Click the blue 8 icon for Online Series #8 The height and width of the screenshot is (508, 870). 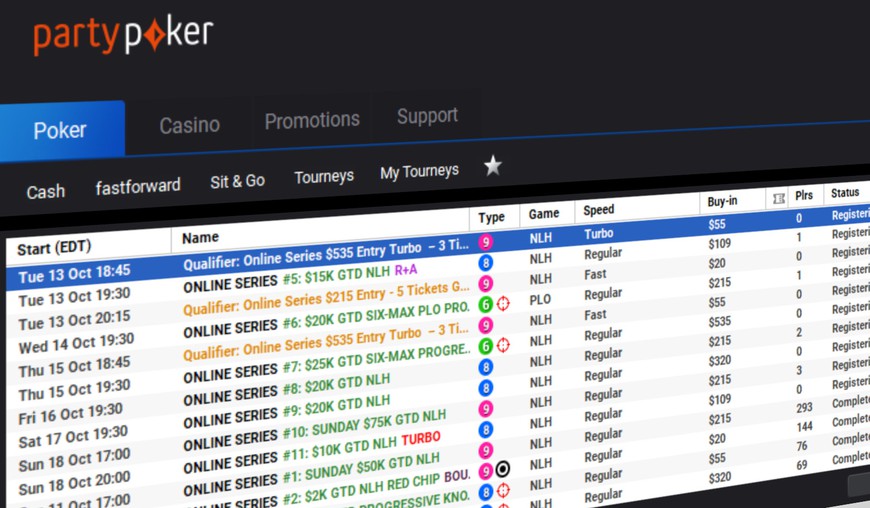pyautogui.click(x=485, y=367)
